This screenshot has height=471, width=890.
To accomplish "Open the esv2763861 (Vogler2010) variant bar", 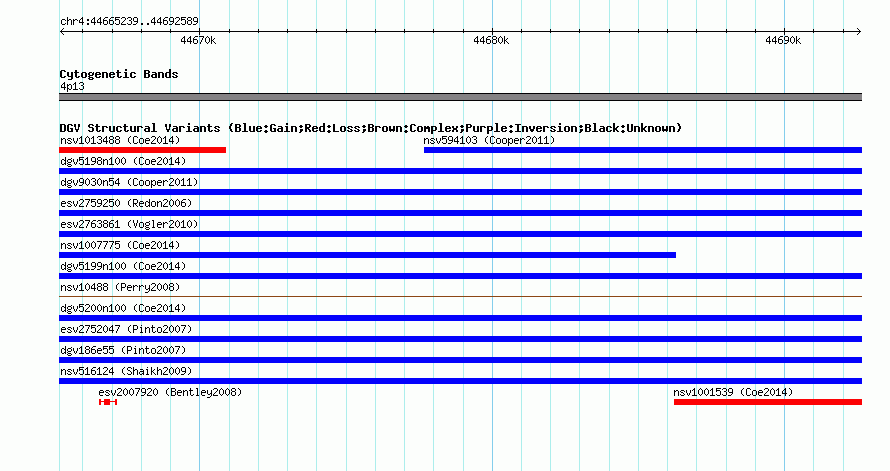I will 460,234.
